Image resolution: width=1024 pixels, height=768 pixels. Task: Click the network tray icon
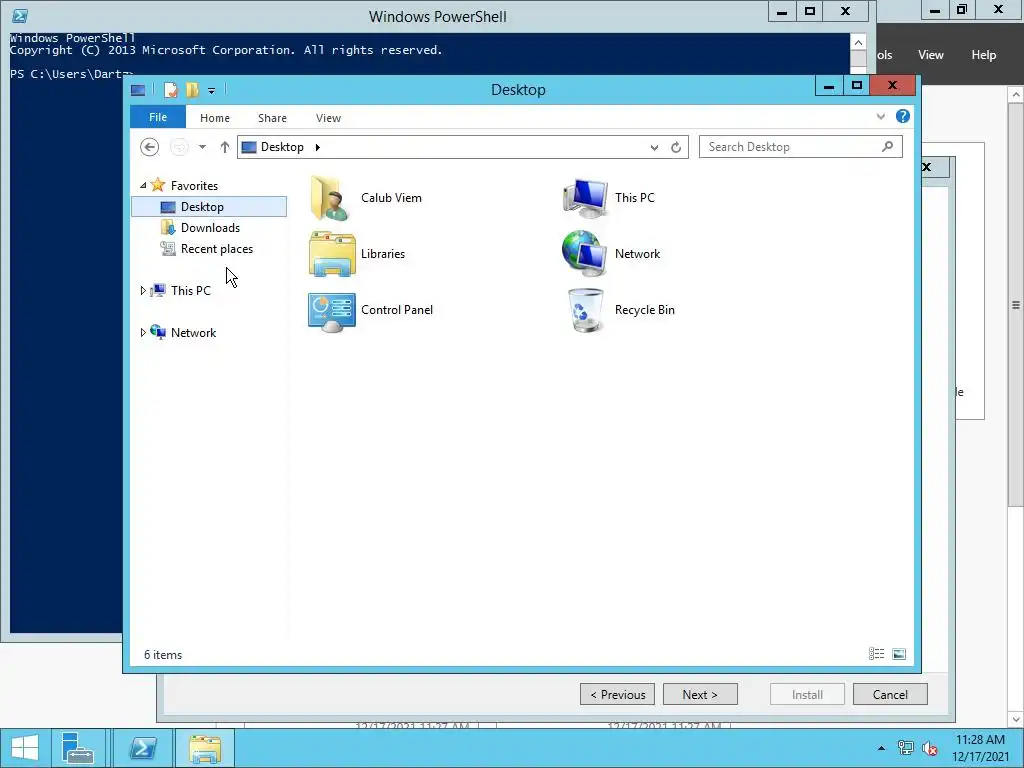[906, 748]
